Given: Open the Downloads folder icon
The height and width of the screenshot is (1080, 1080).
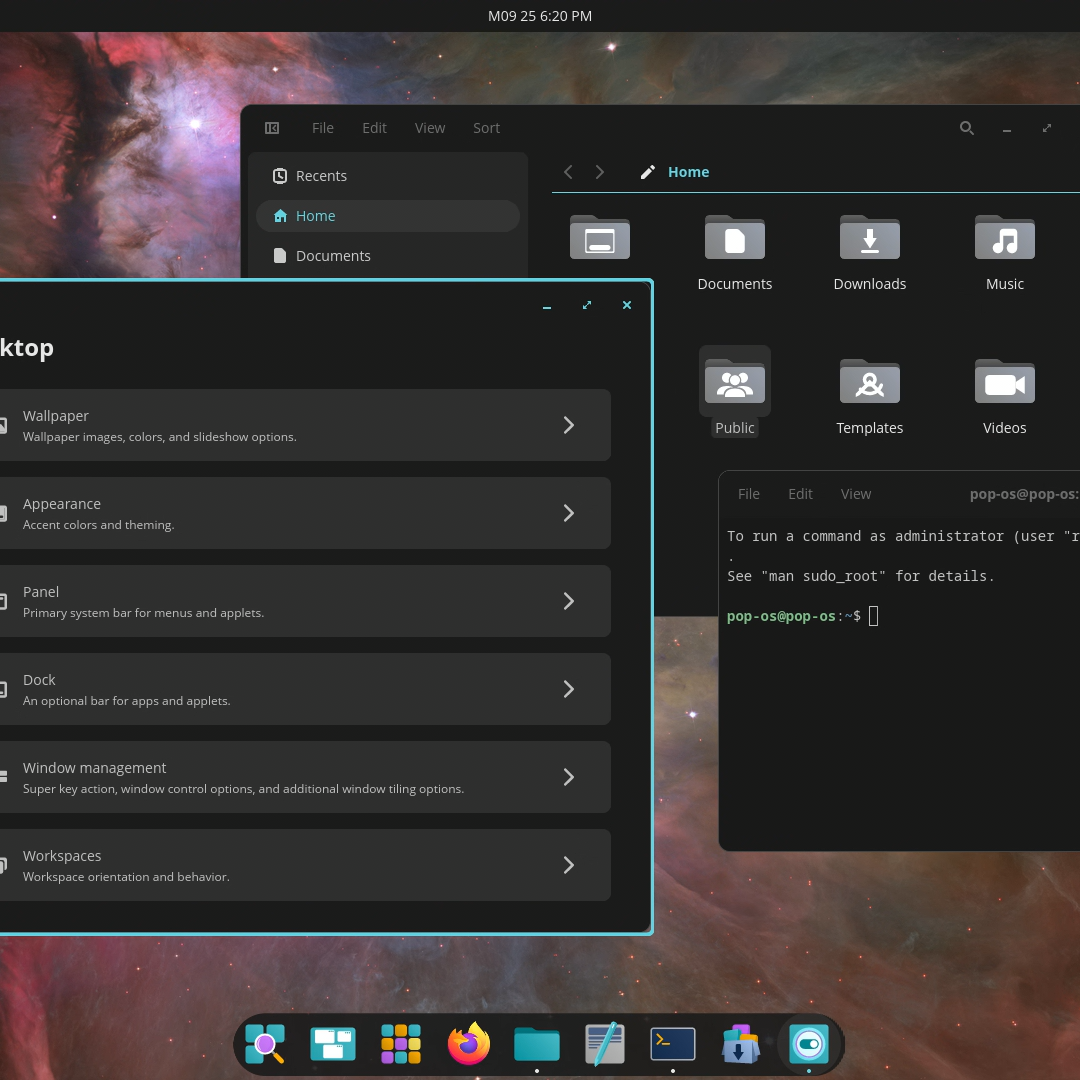Looking at the screenshot, I should tap(869, 238).
